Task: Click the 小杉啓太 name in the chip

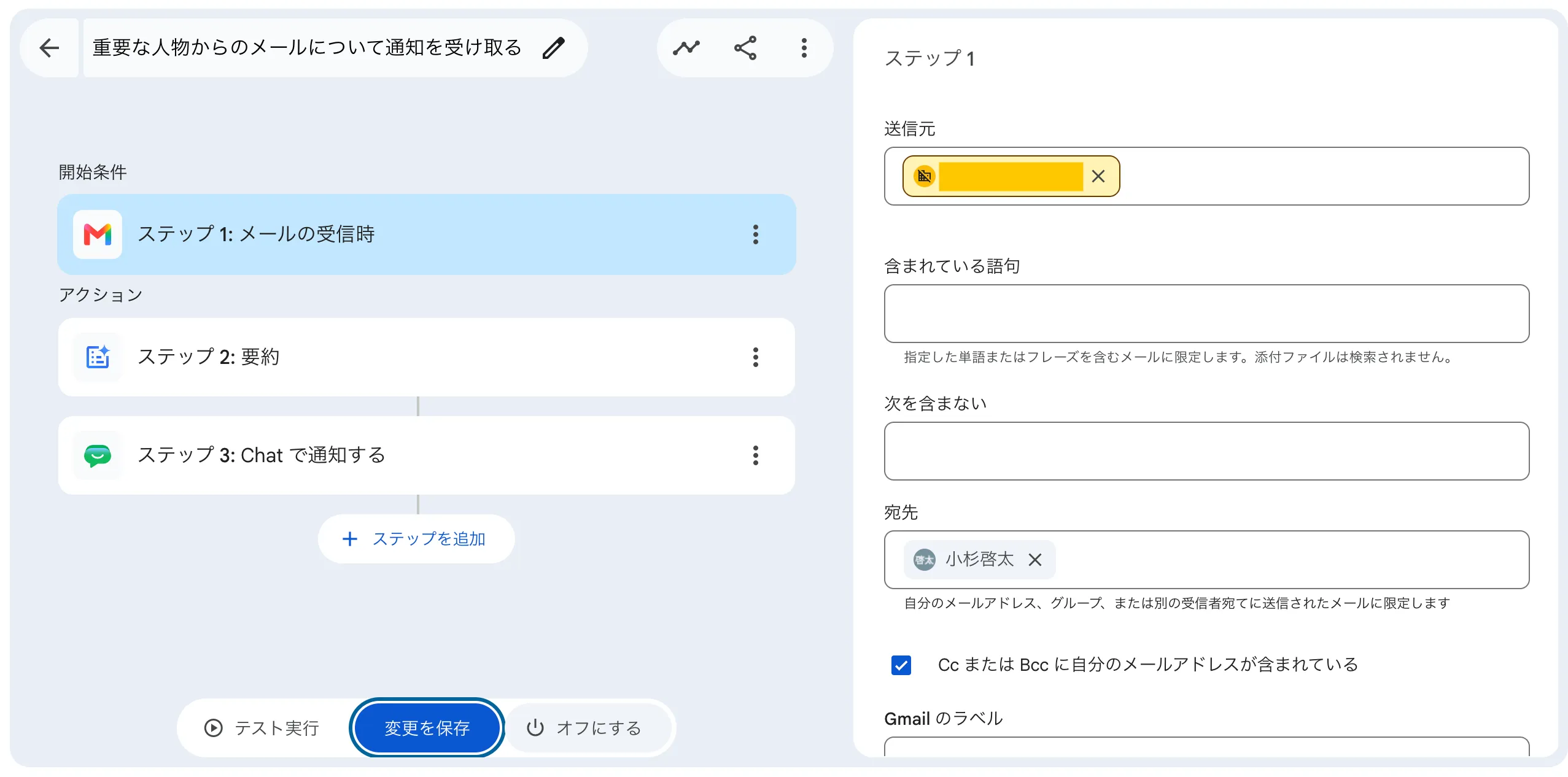Action: pos(980,560)
